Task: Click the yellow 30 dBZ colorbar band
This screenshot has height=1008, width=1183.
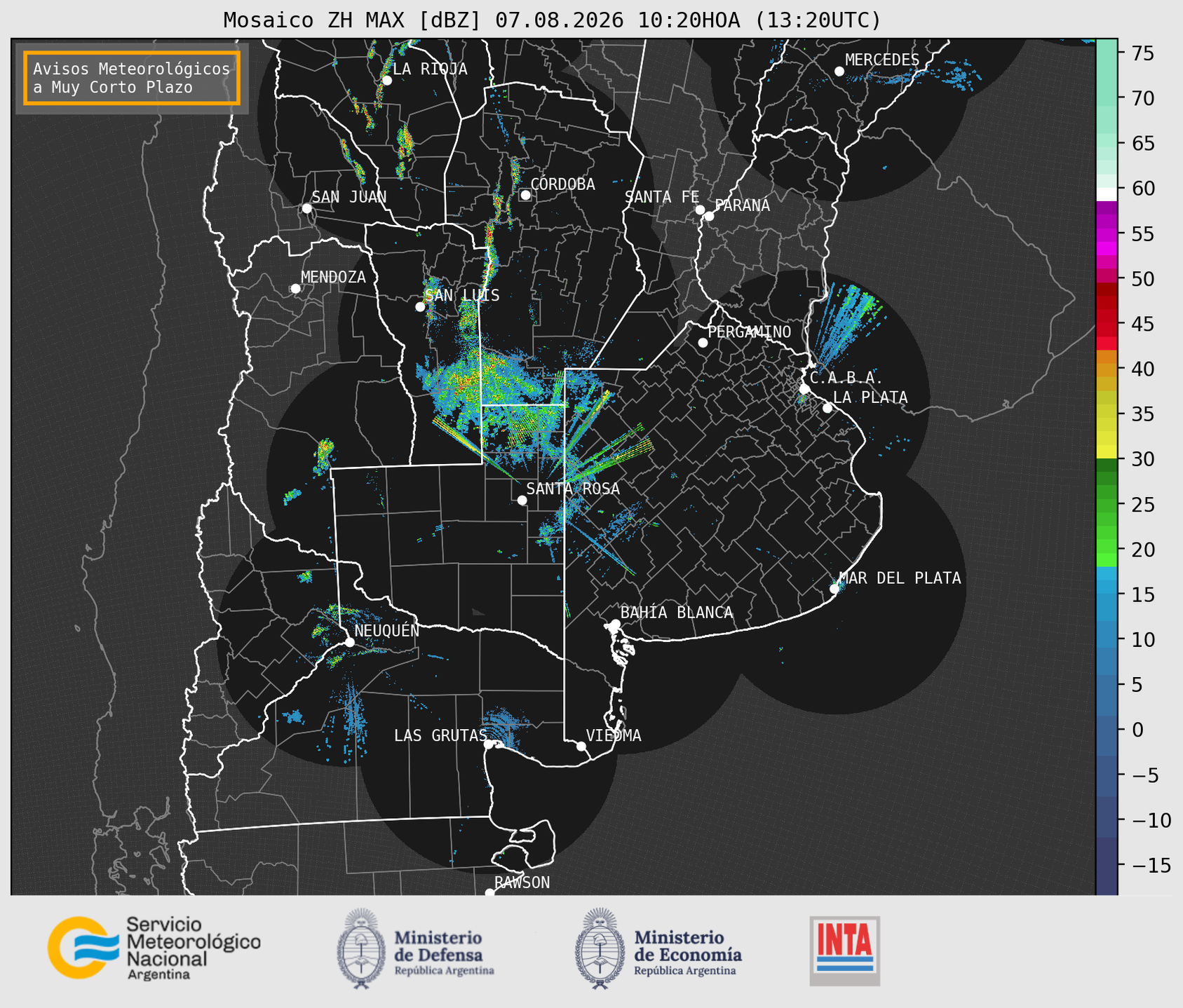Action: (x=1107, y=452)
